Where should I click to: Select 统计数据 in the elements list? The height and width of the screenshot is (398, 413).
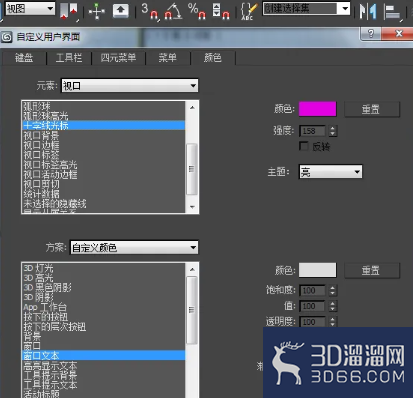pos(104,194)
